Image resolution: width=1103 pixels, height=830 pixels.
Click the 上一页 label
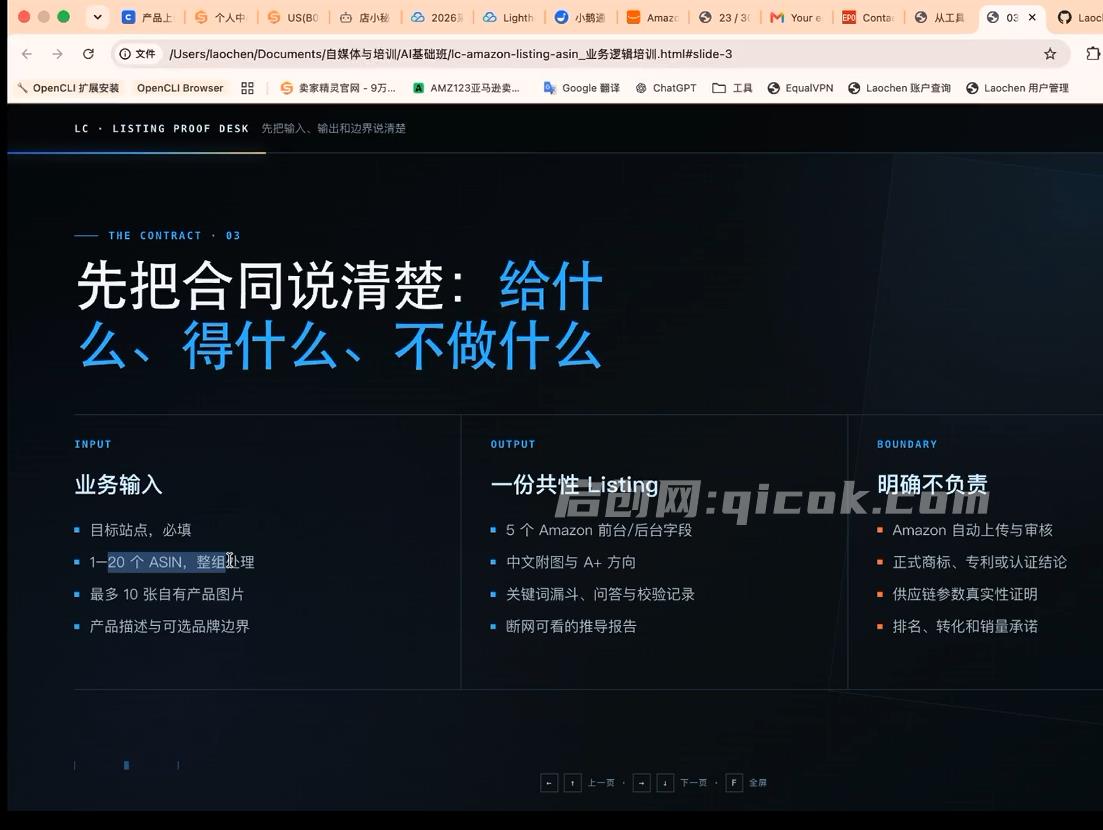(x=601, y=783)
